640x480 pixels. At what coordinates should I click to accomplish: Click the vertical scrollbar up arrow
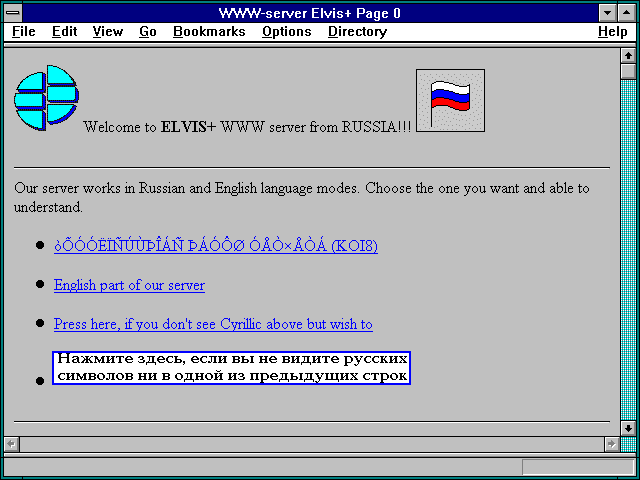coord(628,56)
